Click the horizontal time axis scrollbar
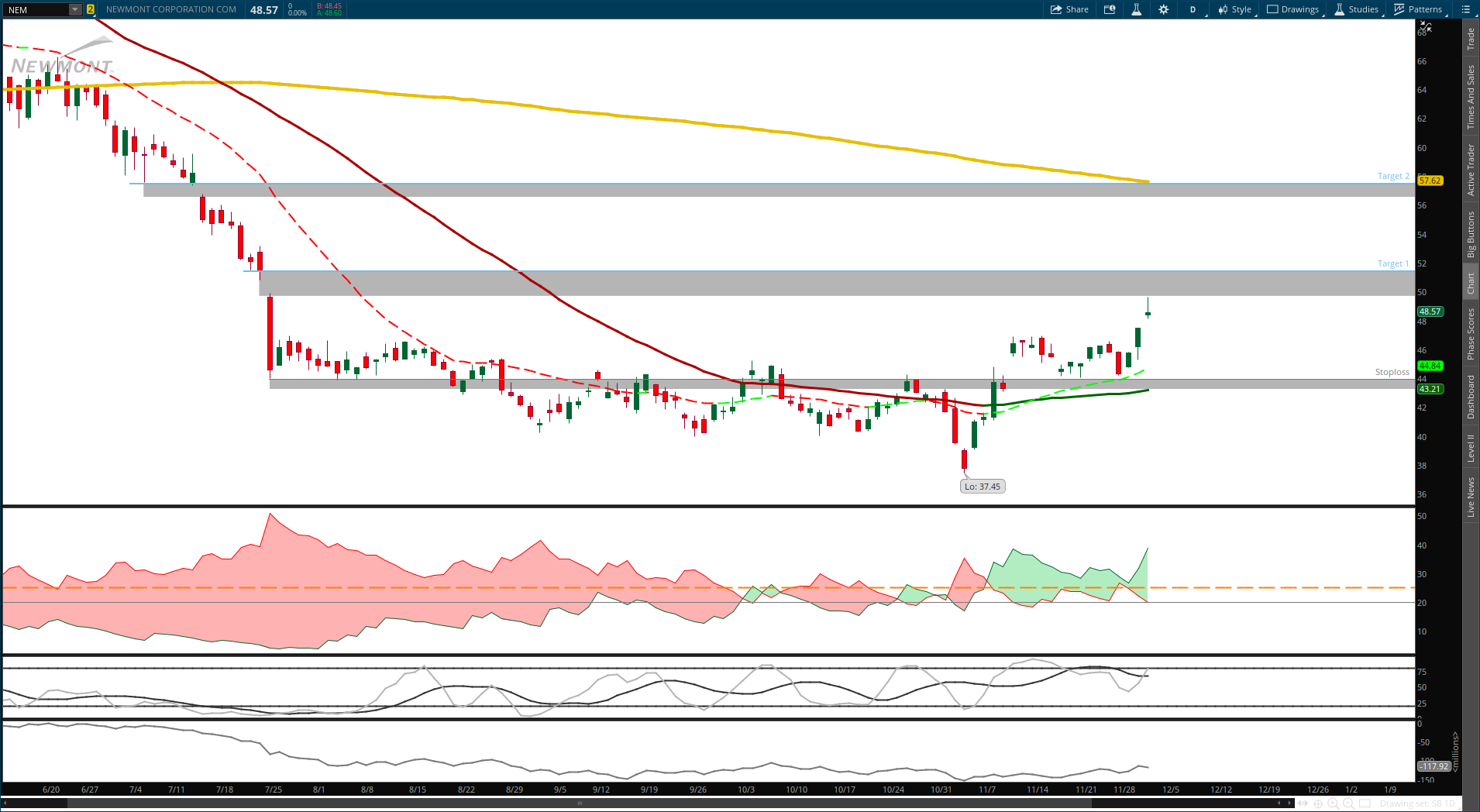 [x=580, y=803]
